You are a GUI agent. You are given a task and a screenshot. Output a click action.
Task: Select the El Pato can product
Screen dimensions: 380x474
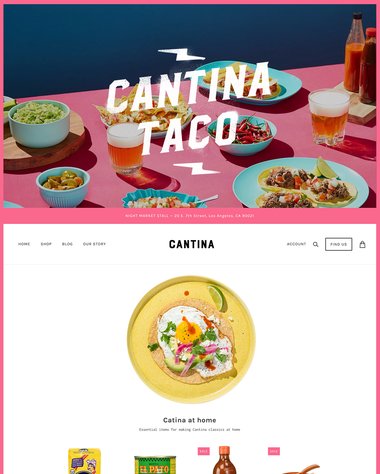click(155, 465)
